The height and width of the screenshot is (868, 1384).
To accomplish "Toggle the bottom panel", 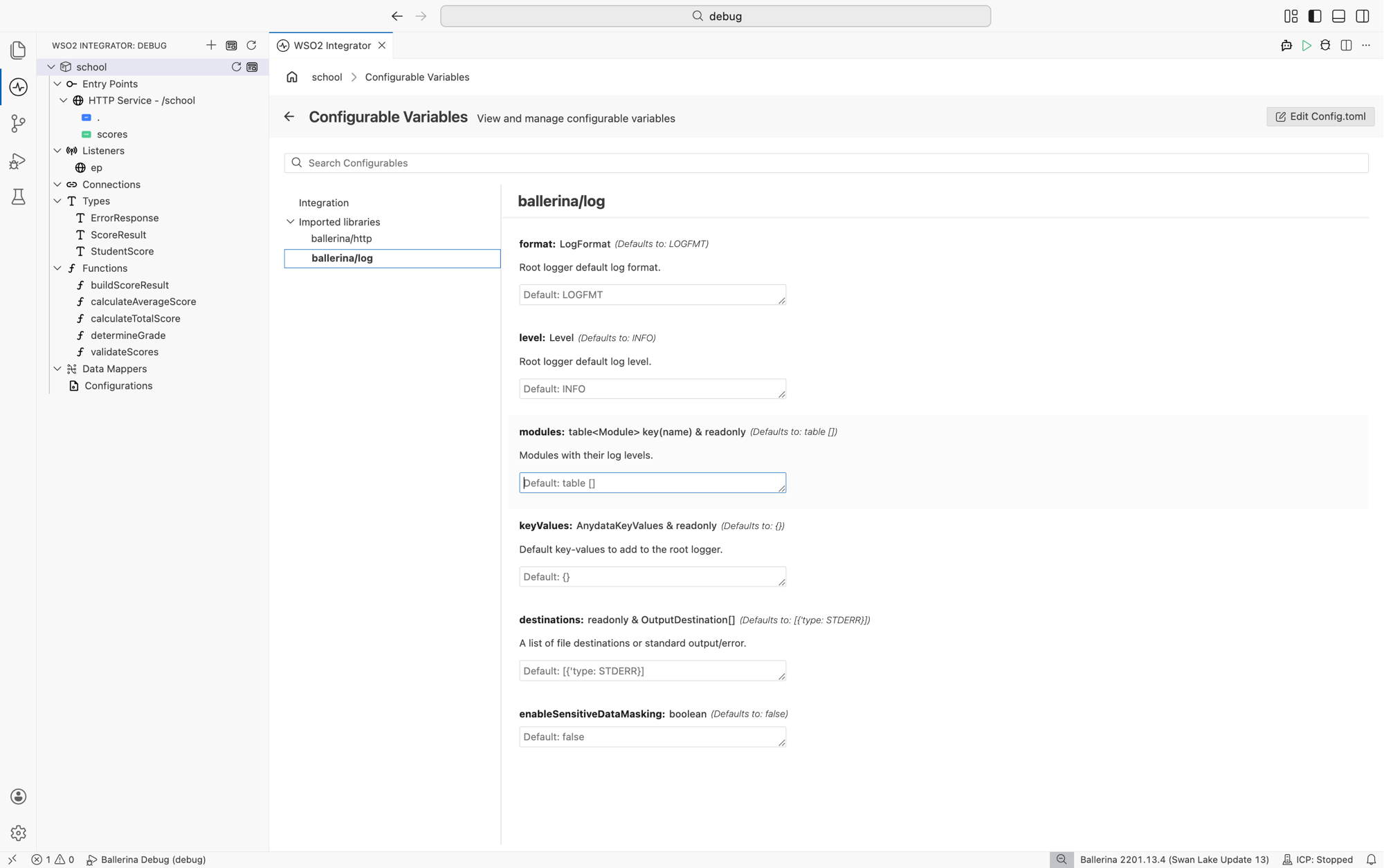I will click(1338, 16).
